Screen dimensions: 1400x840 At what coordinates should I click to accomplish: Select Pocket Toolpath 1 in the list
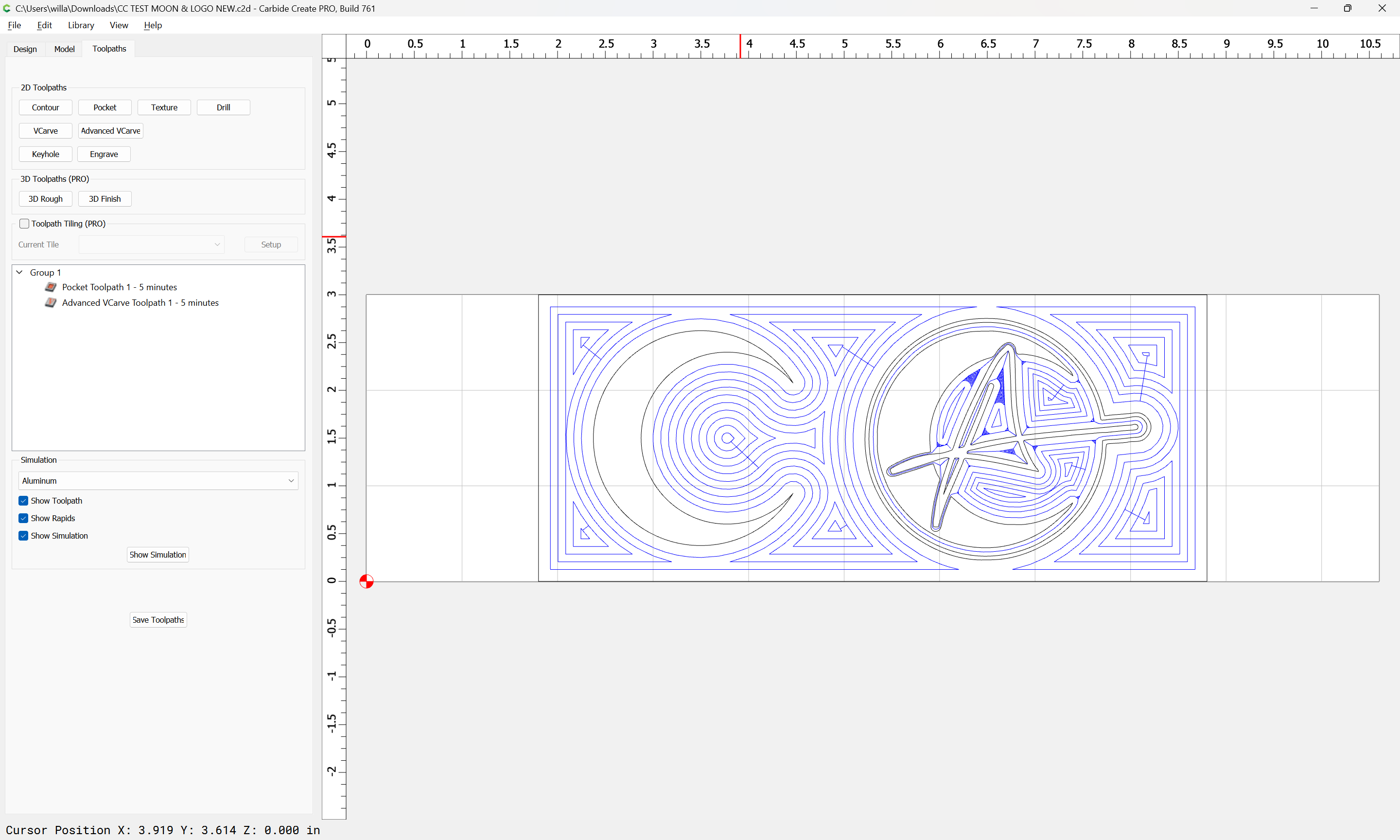click(x=120, y=287)
